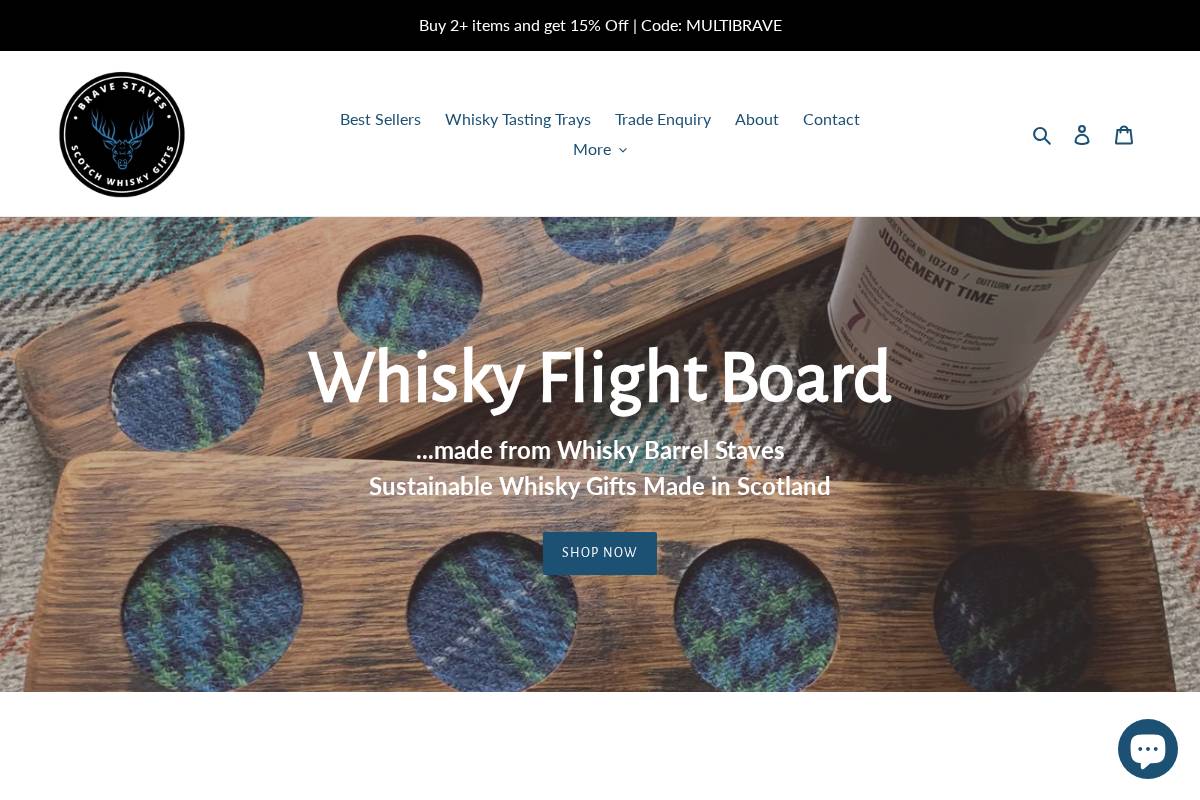Click the Log in person icon
The image size is (1200, 800).
click(1082, 135)
